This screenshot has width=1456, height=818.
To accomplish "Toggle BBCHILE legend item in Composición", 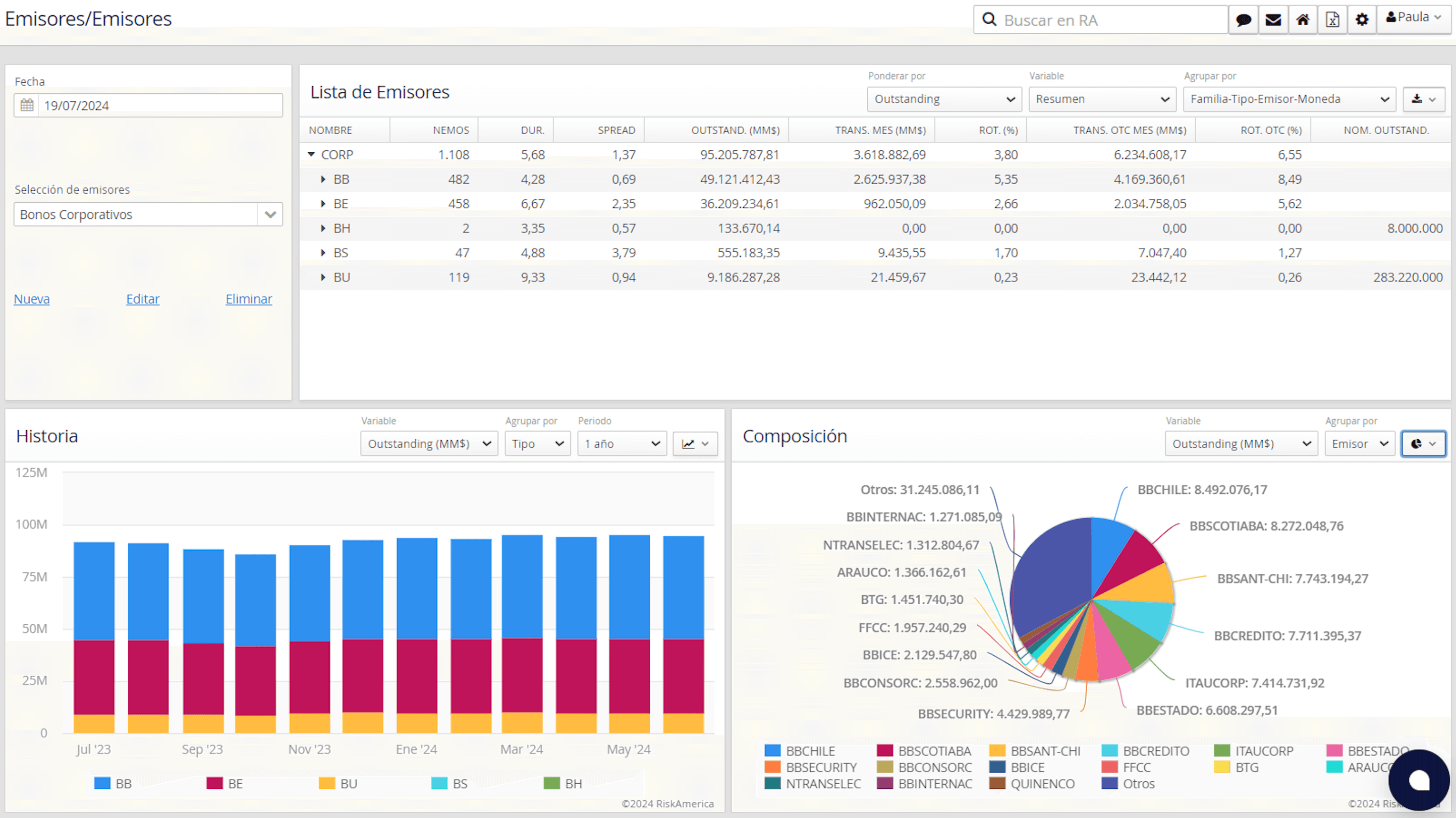I will point(799,751).
